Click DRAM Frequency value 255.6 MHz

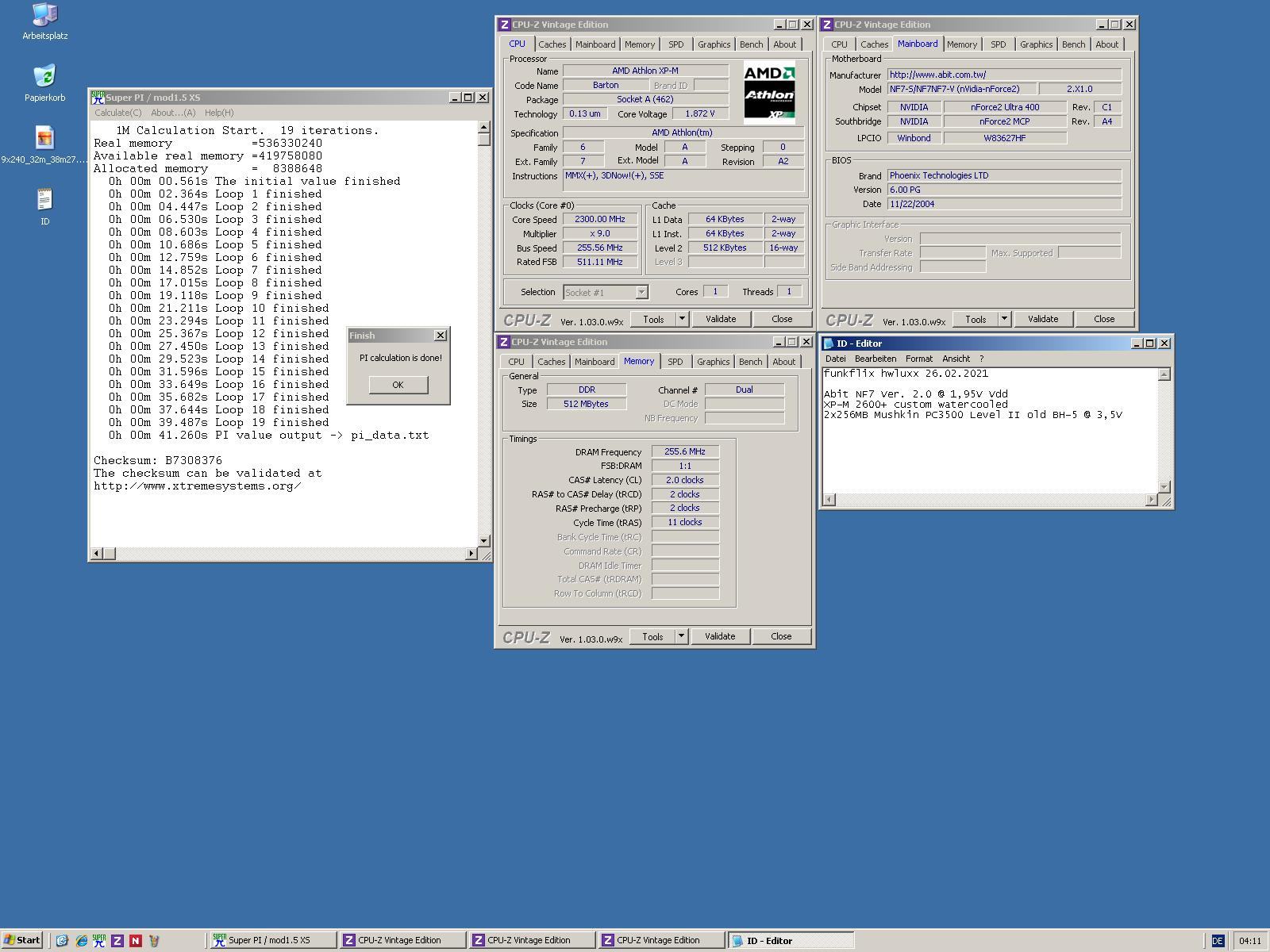click(685, 451)
